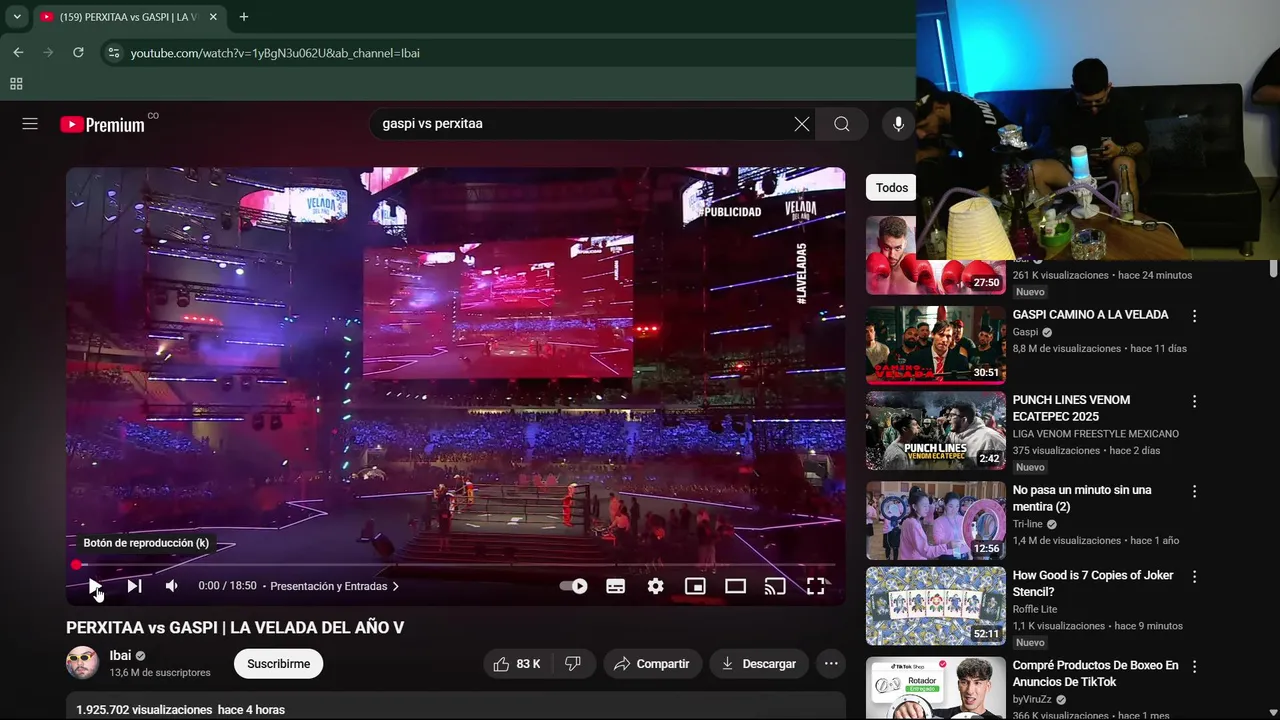Click the video title PERXITAA vs GASPI

pos(235,628)
